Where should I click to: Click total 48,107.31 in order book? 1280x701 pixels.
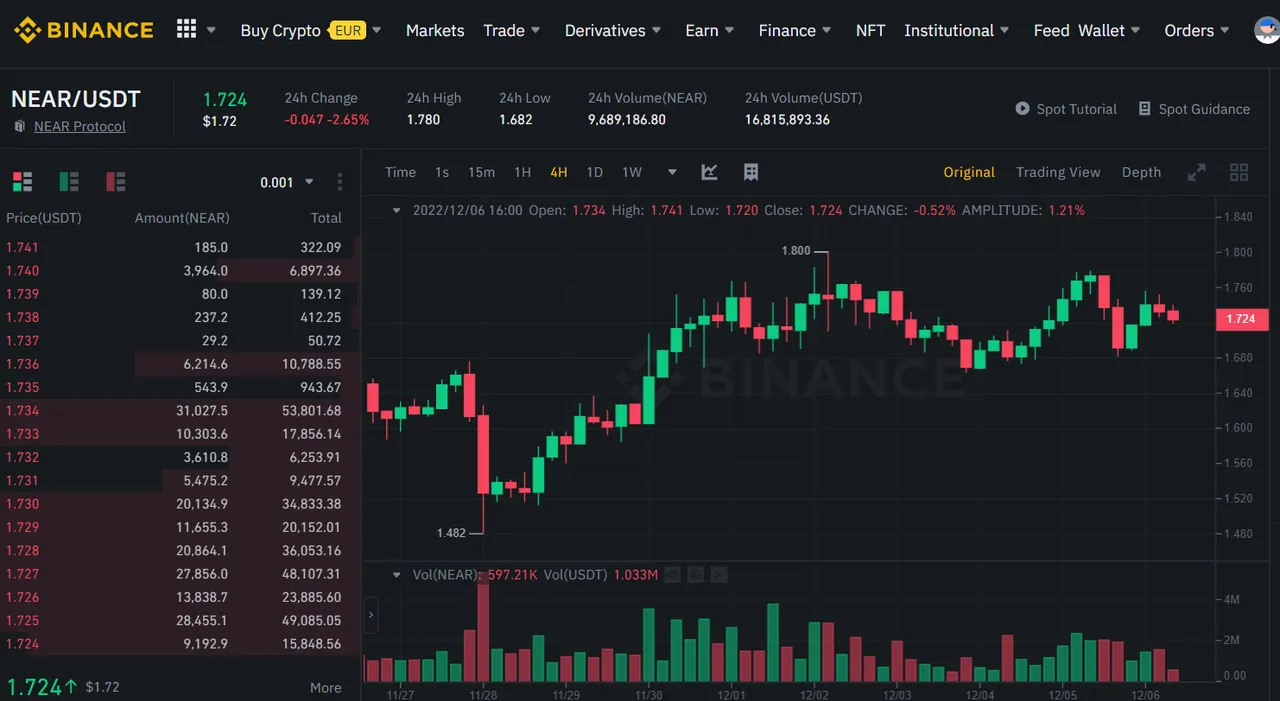click(312, 574)
